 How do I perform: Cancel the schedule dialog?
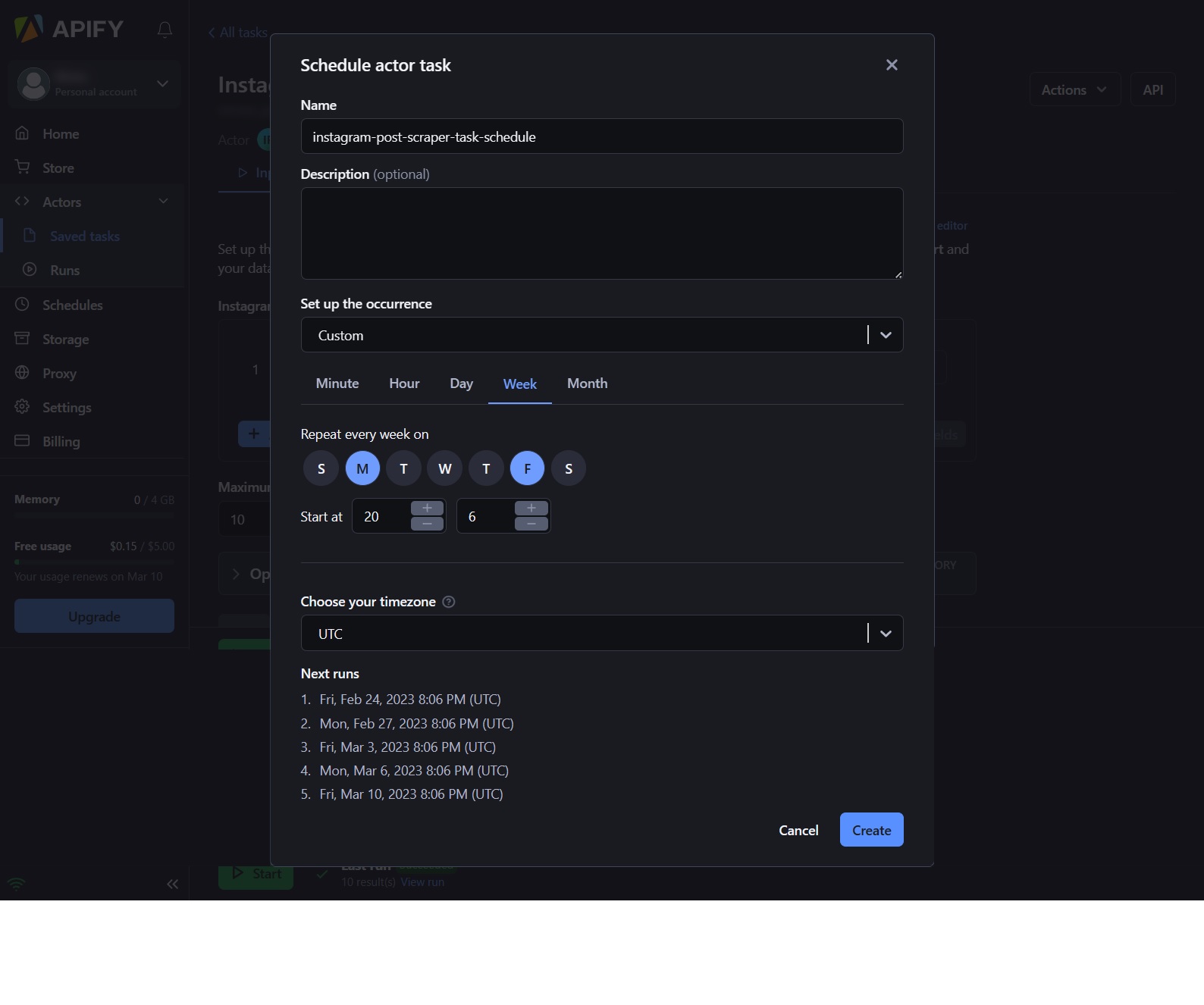(798, 830)
